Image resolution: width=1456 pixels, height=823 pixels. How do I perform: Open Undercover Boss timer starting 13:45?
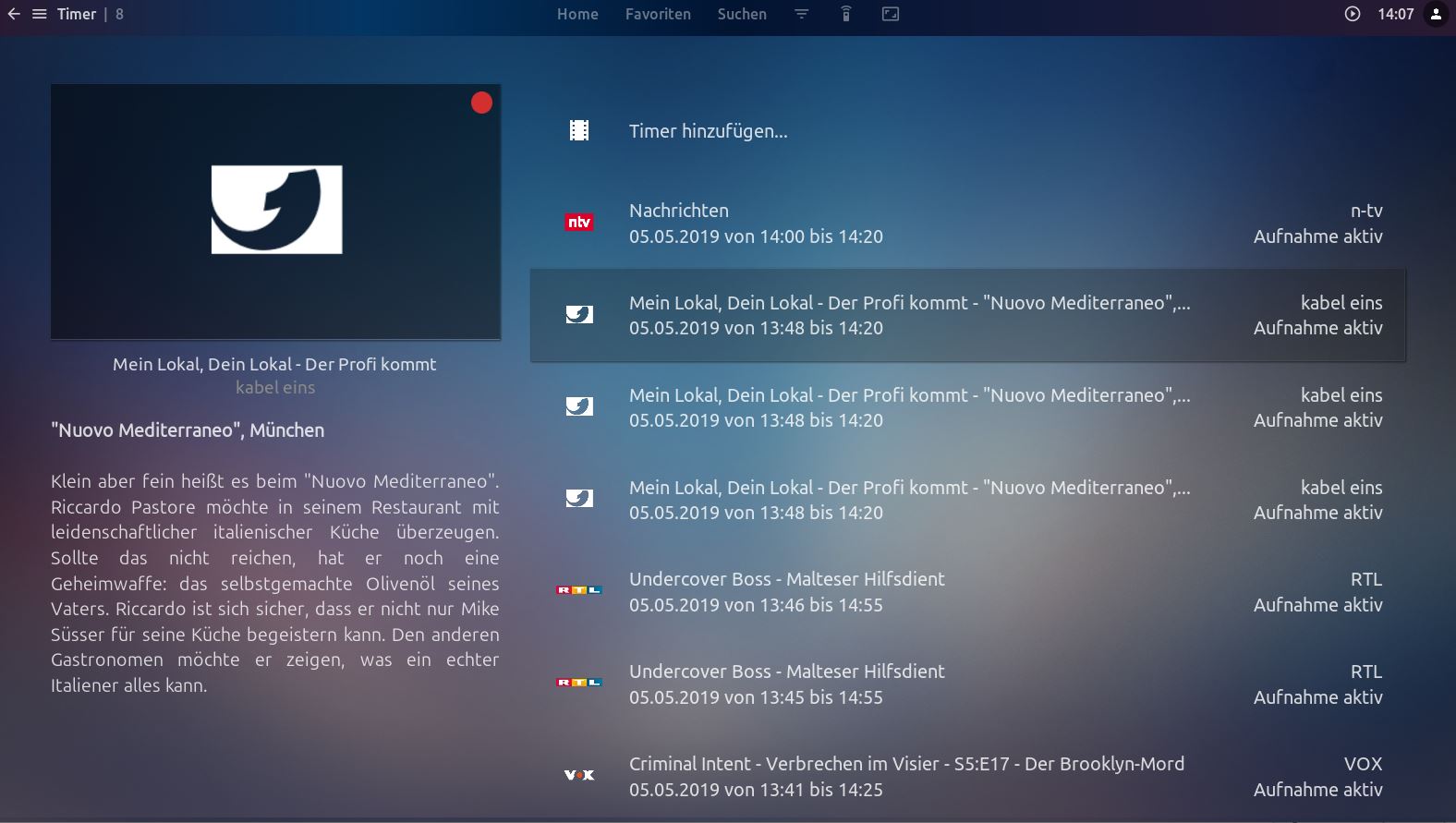[968, 684]
